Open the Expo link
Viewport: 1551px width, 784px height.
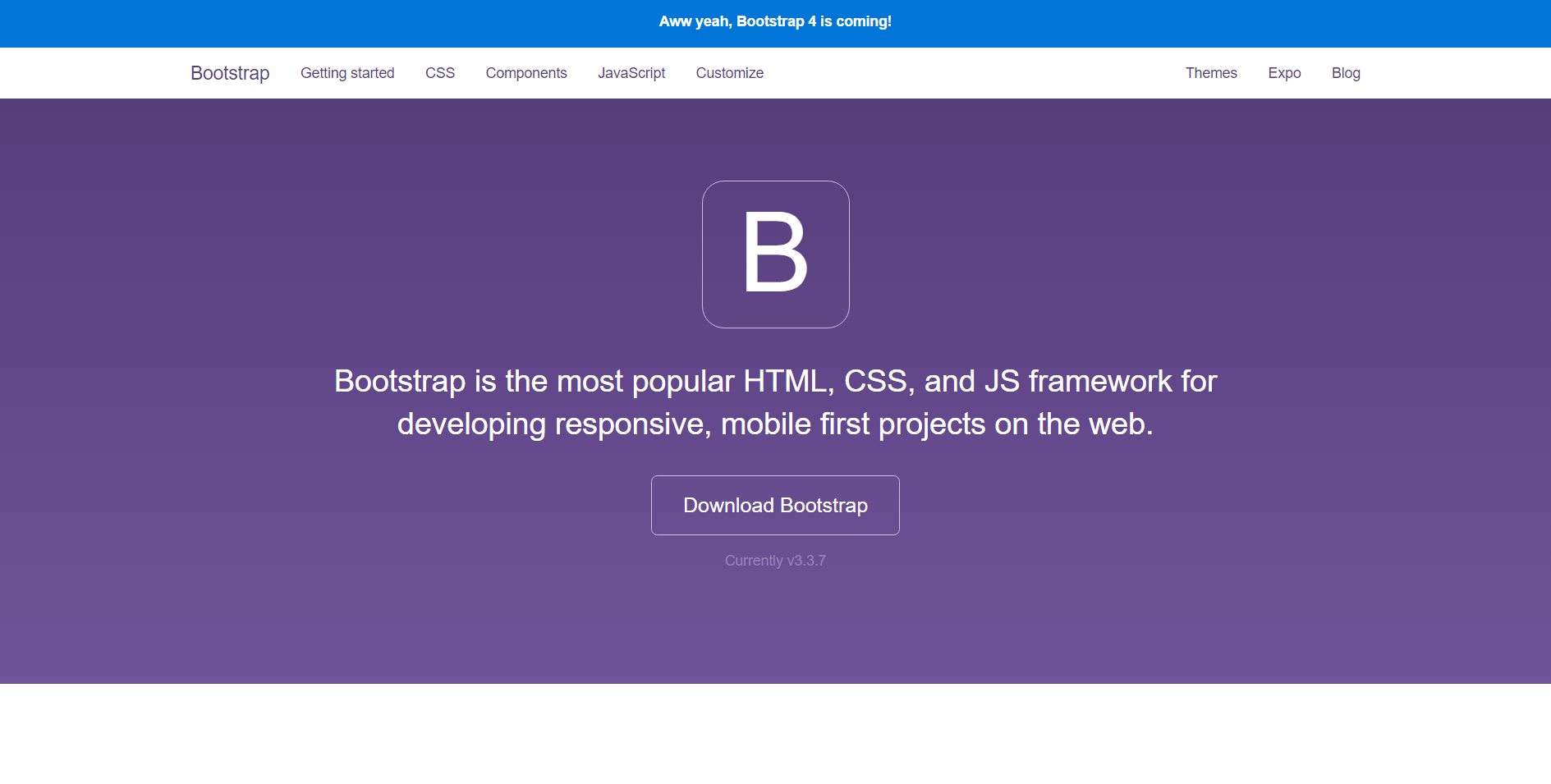click(1284, 73)
